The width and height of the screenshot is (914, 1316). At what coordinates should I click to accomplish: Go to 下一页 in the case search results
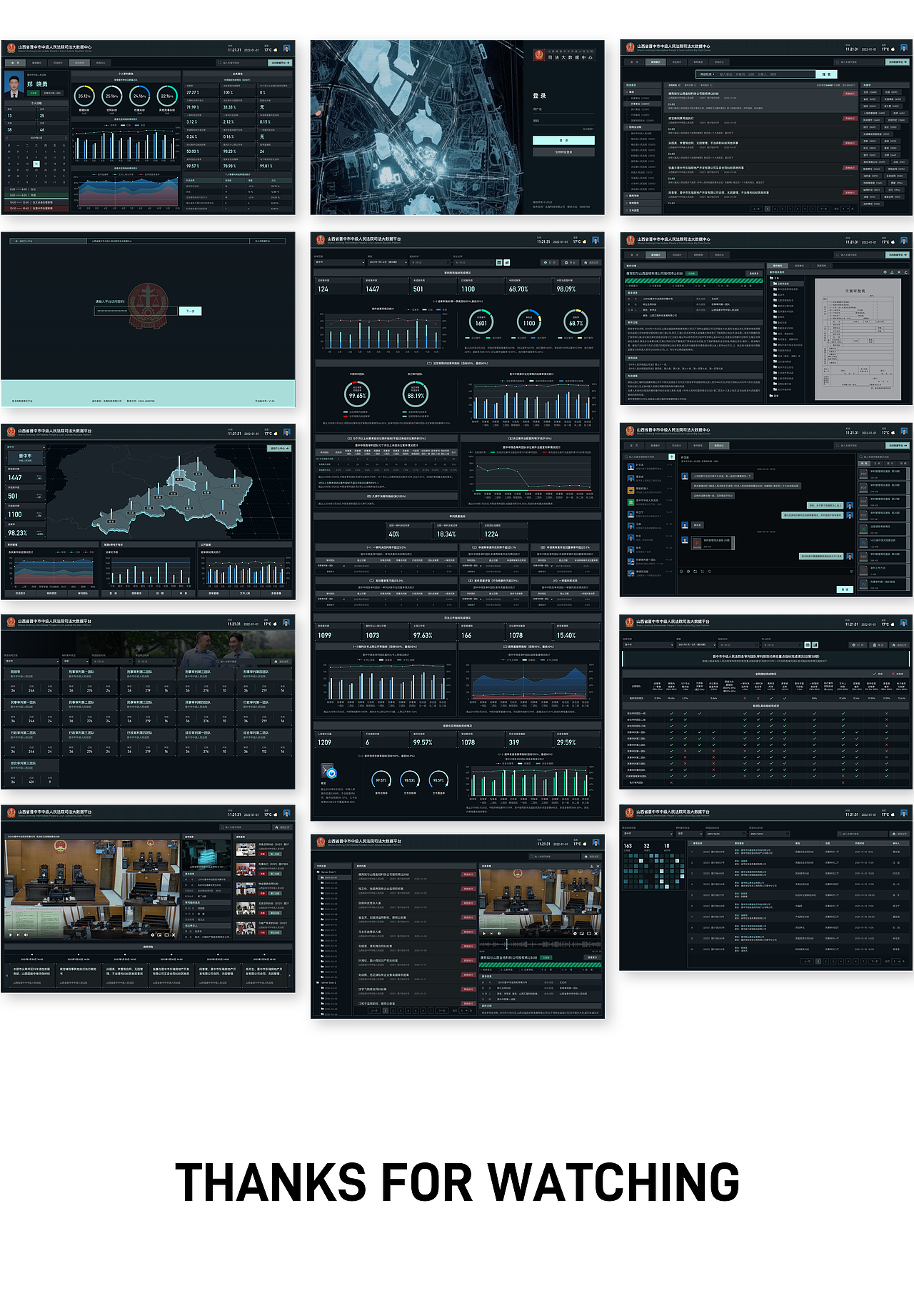(823, 209)
